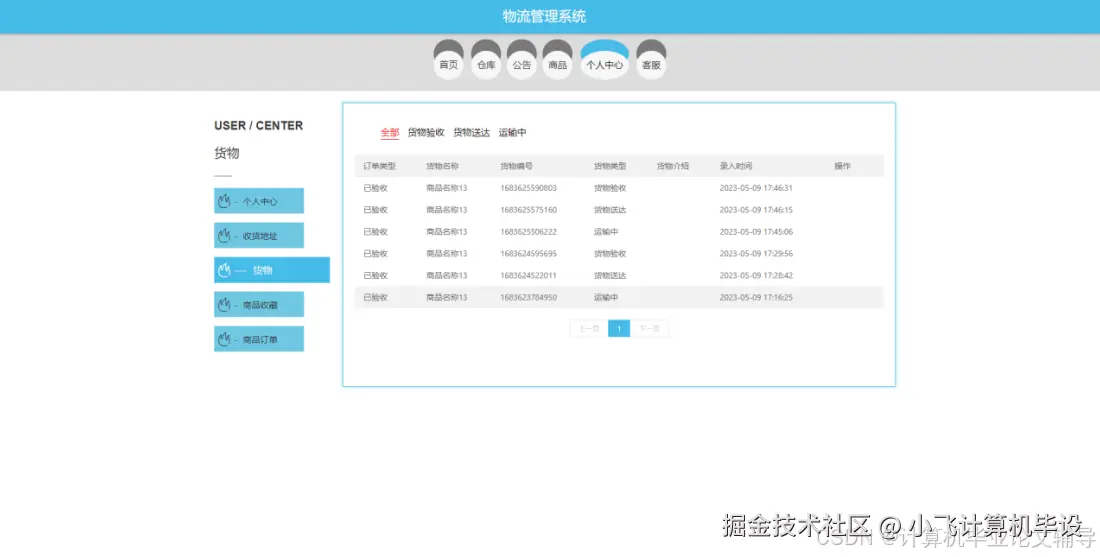Click timestamp 2023-05-09 17:16:25

pos(756,297)
